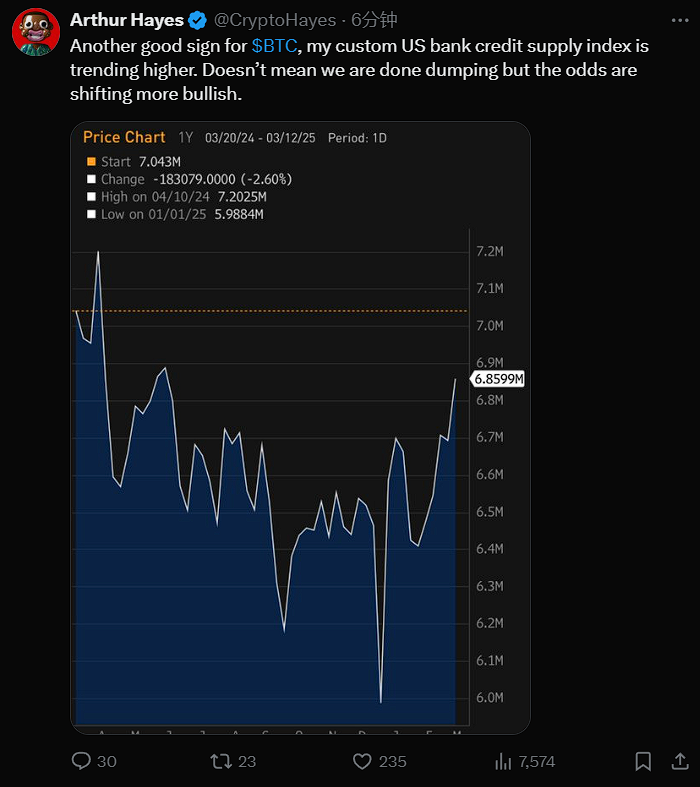Open the 1Y time range selector
Viewport: 700px width, 787px height.
click(x=185, y=138)
